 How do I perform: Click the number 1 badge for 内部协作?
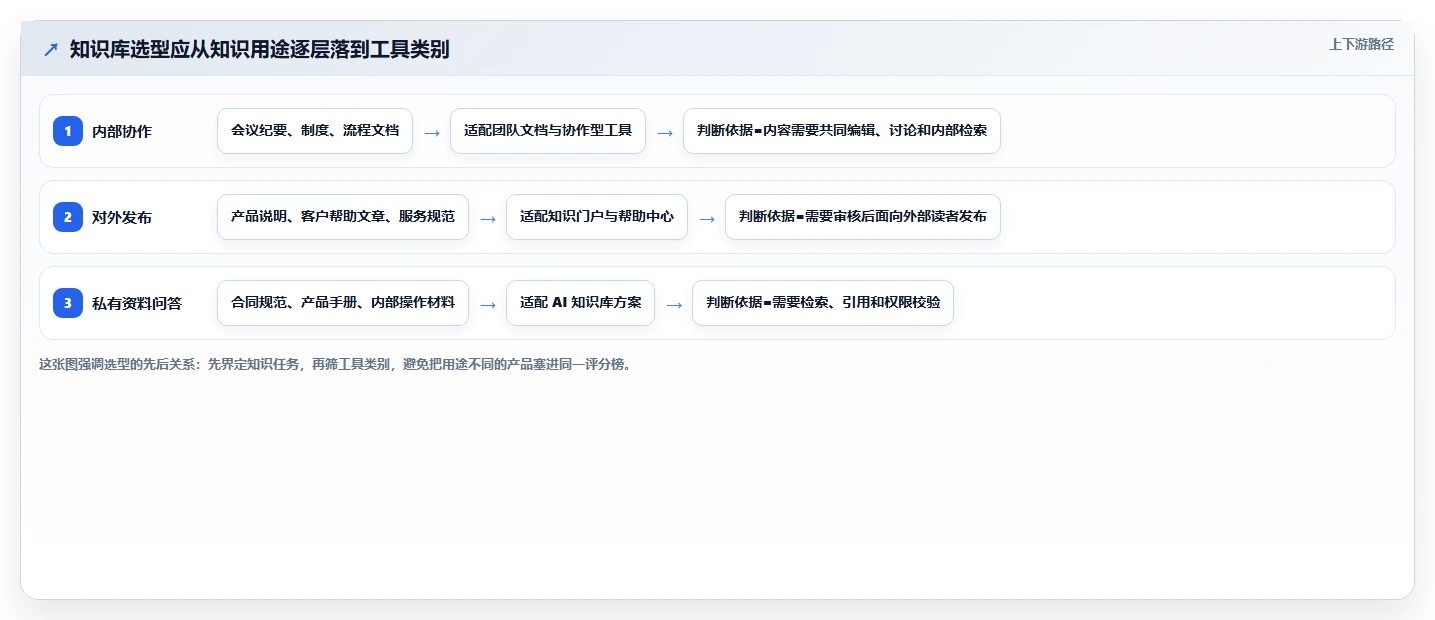(68, 131)
